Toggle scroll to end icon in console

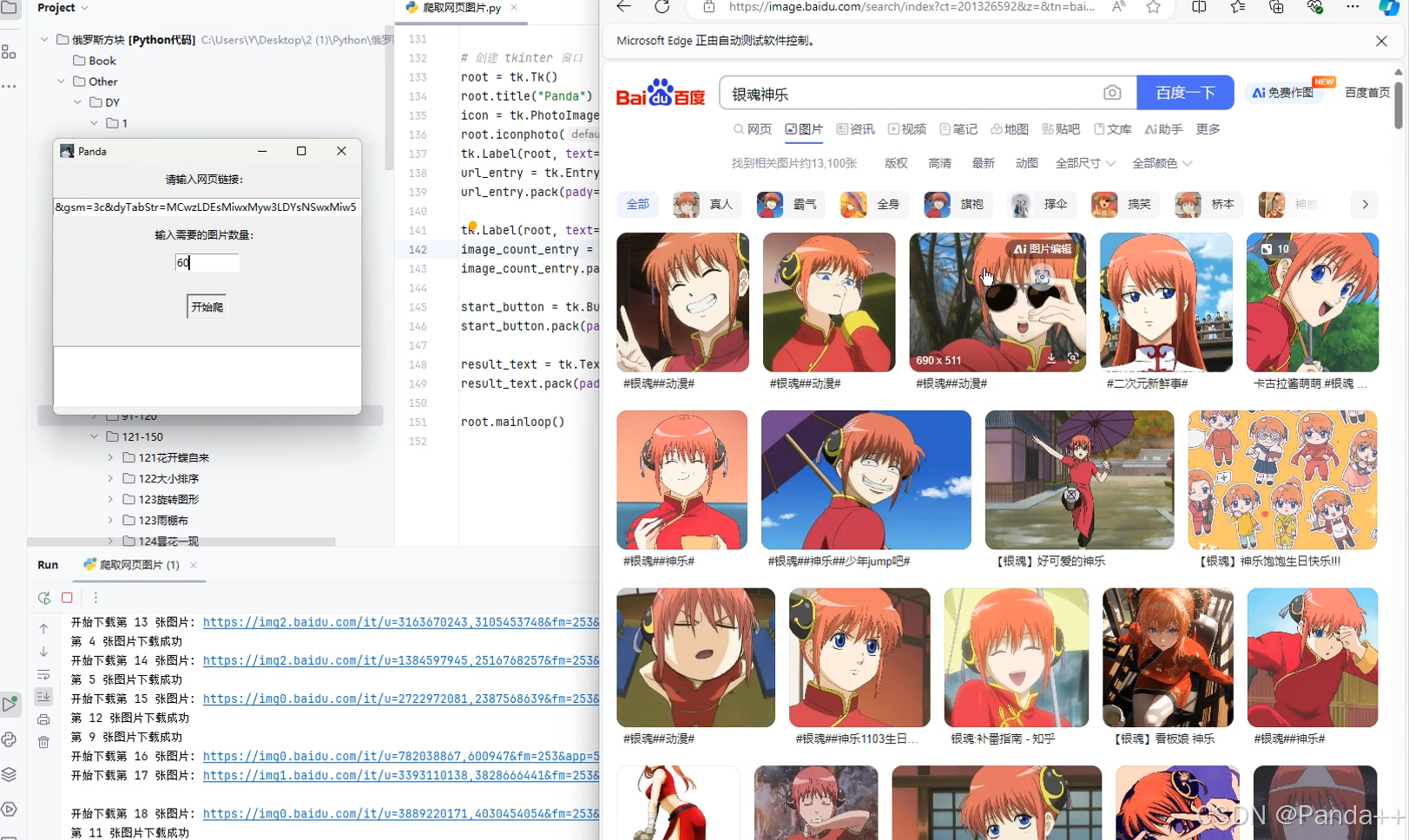[x=43, y=697]
